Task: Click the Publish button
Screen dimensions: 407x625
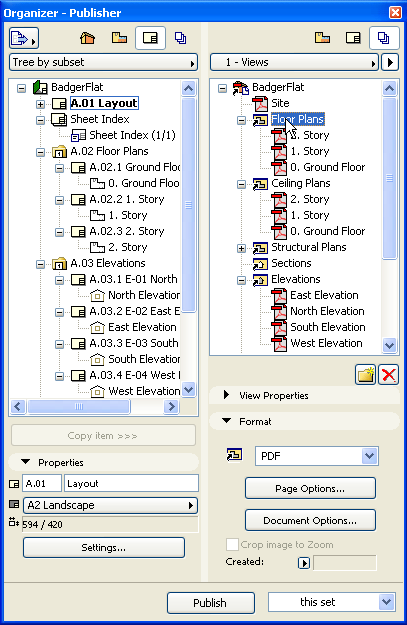Action: click(x=210, y=603)
